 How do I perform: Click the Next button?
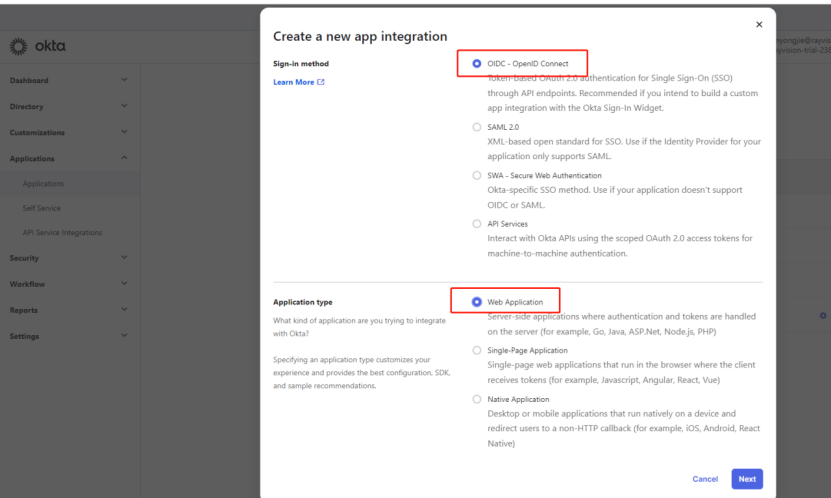pyautogui.click(x=747, y=479)
